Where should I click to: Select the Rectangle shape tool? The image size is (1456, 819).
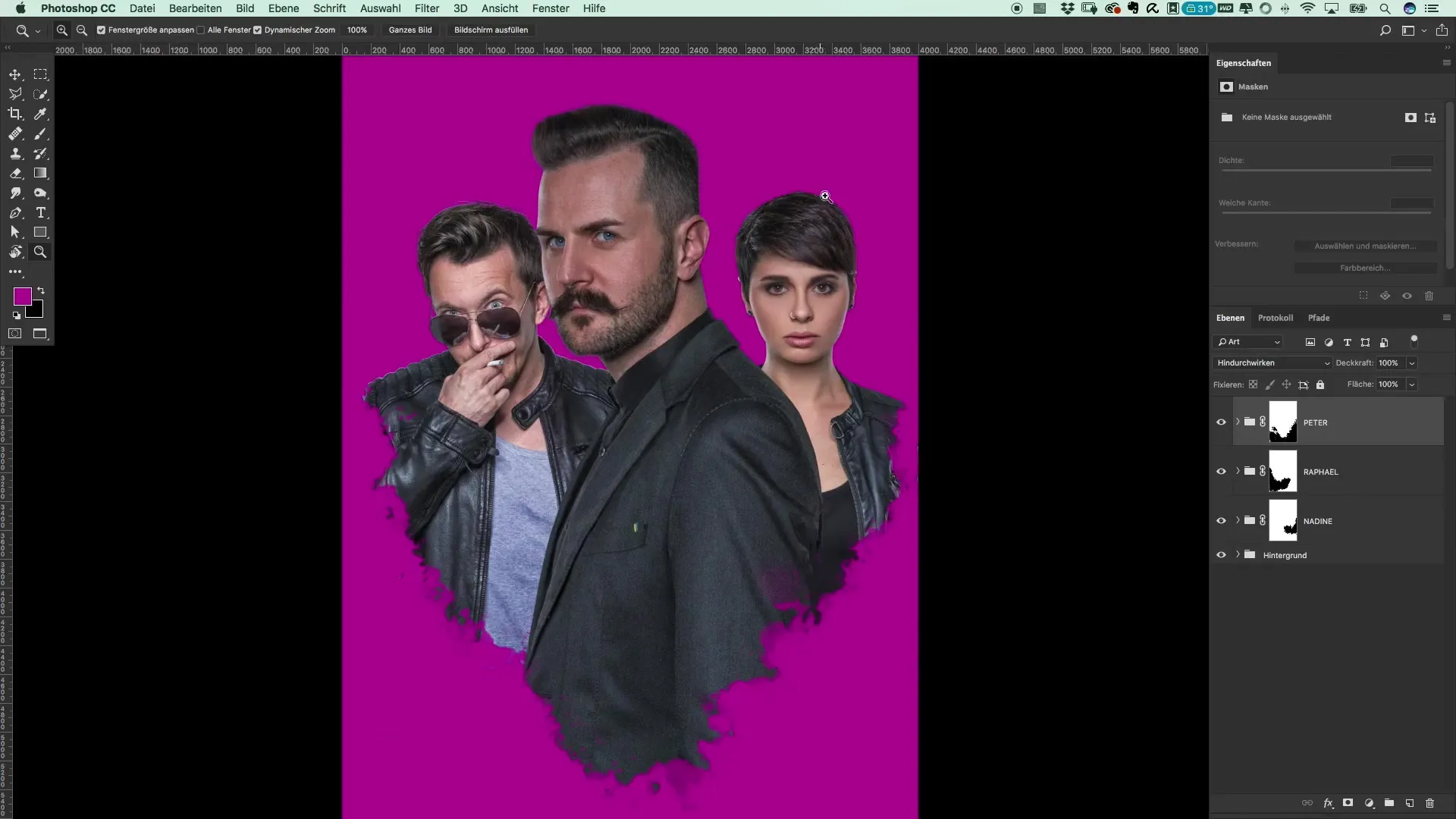[40, 232]
